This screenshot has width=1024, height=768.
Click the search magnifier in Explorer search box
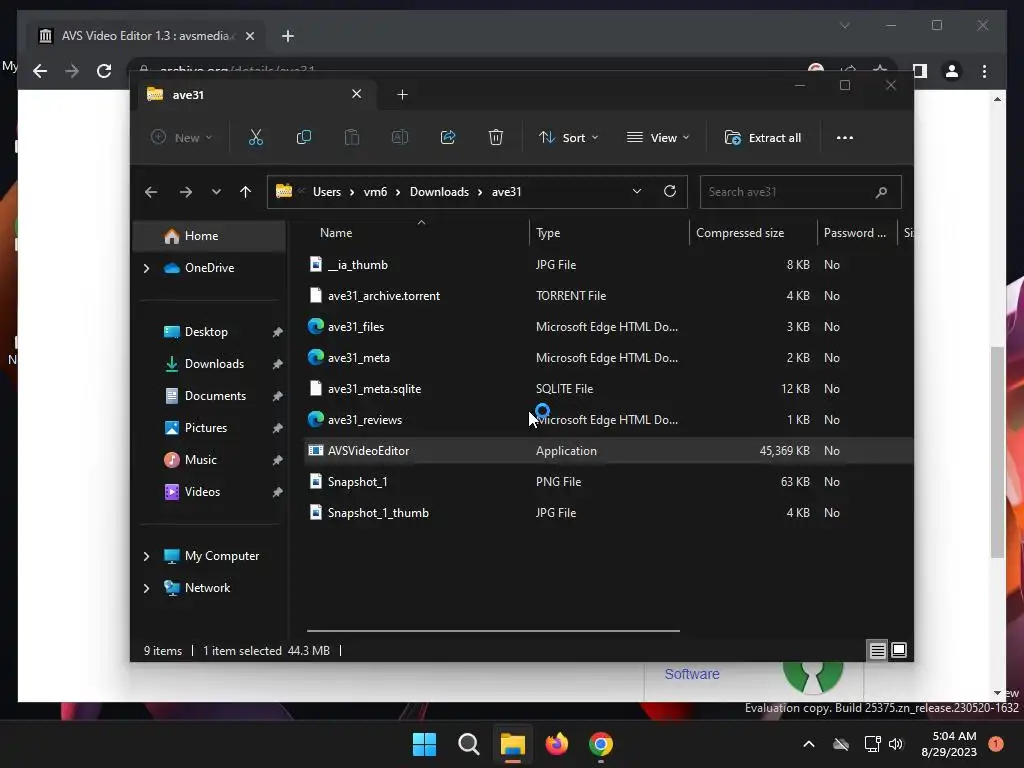tap(881, 192)
